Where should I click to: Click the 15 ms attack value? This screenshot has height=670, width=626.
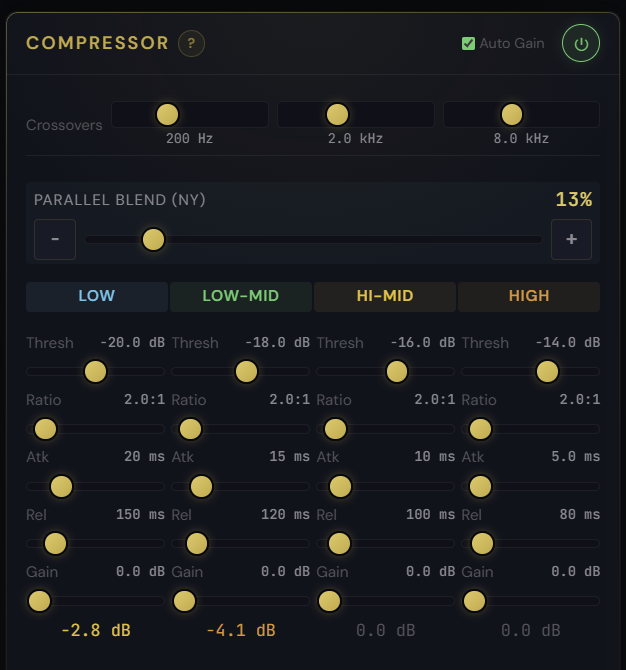pyautogui.click(x=289, y=456)
